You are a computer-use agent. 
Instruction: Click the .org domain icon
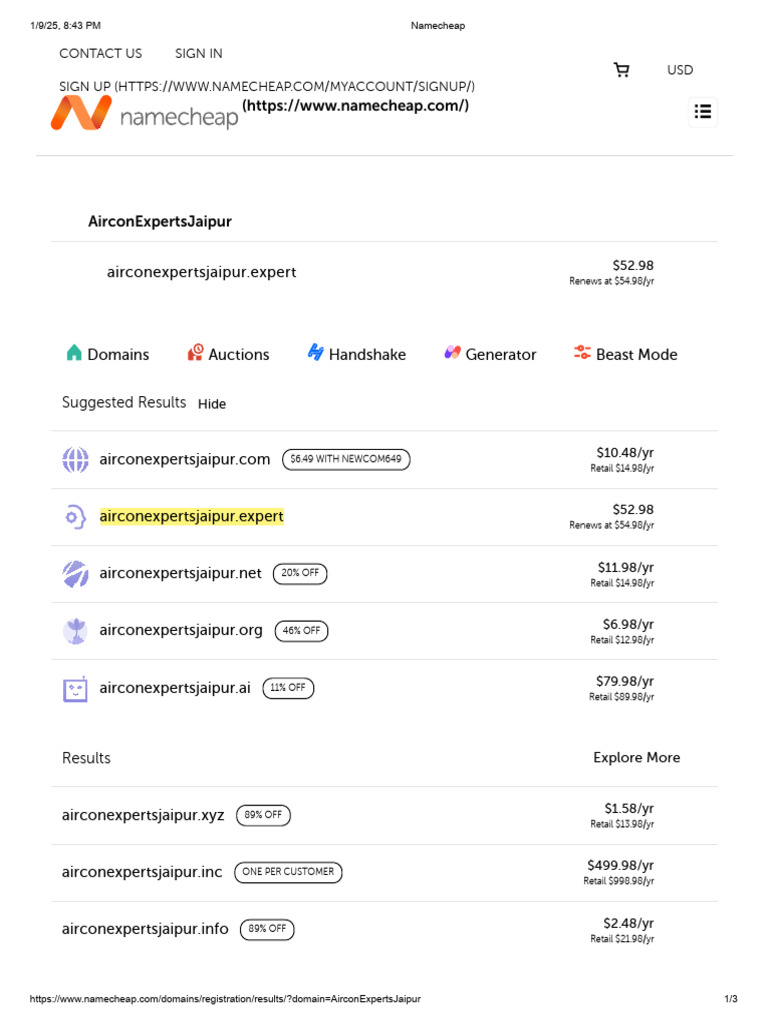pos(76,631)
